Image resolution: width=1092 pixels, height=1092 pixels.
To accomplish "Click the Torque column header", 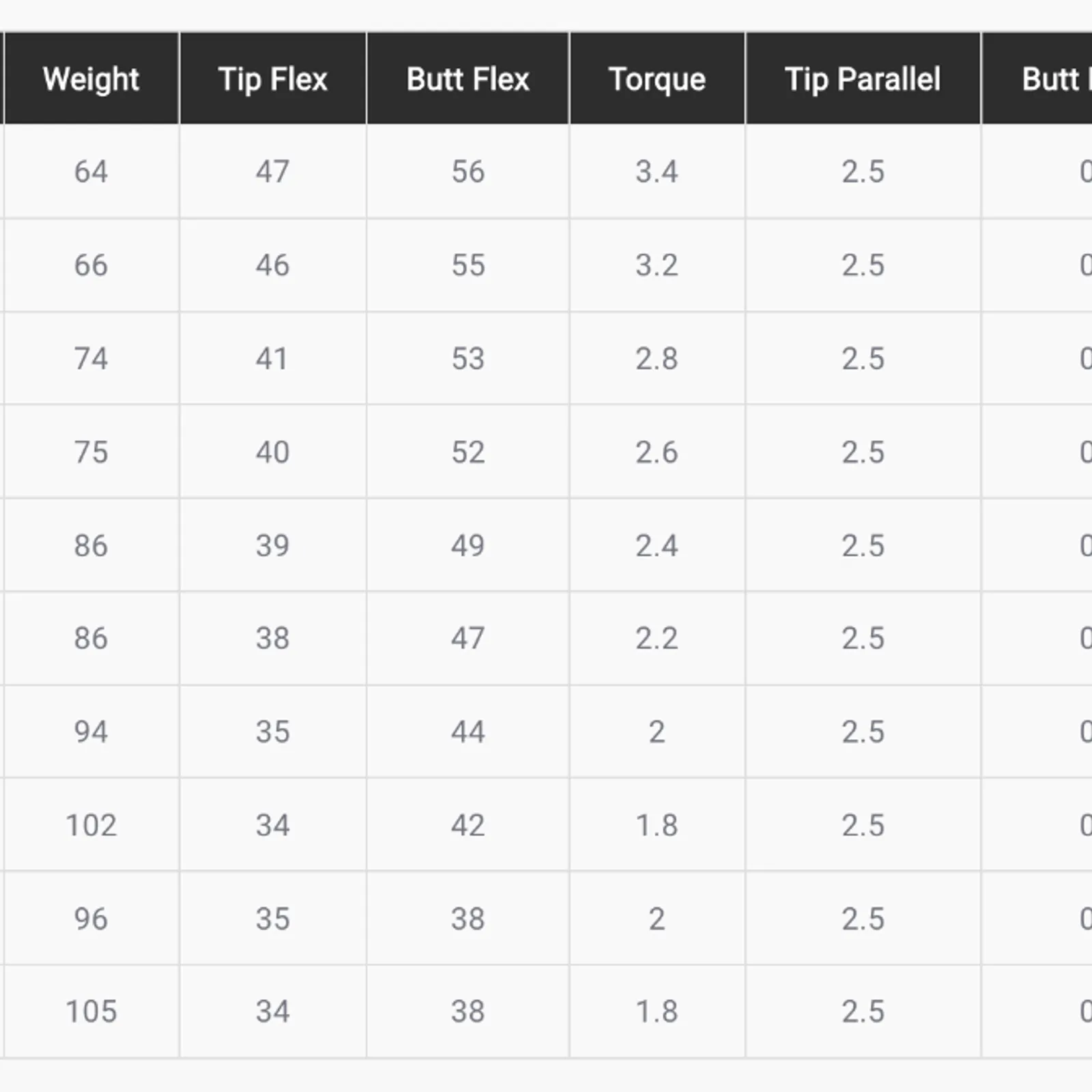I will click(657, 79).
